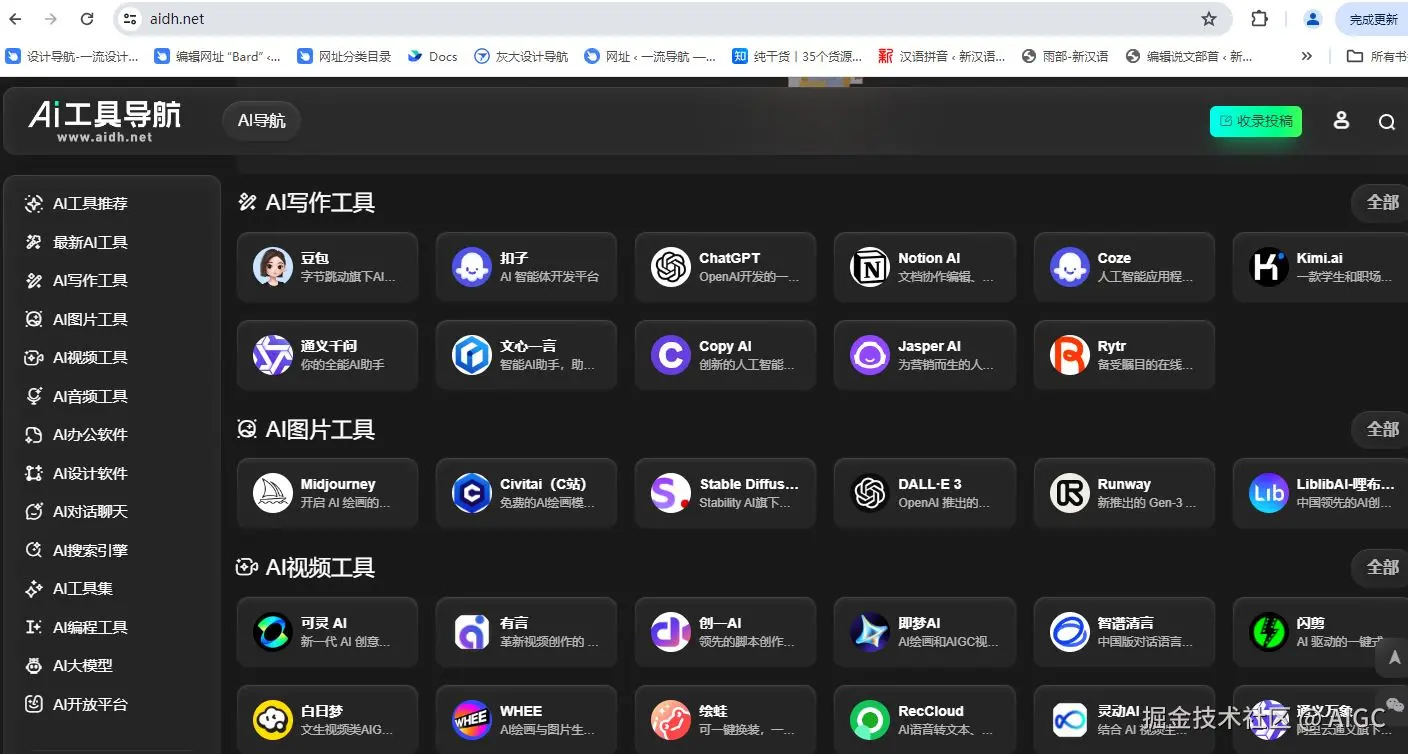Open the browser profile avatar icon
The height and width of the screenshot is (754, 1408).
(1313, 19)
